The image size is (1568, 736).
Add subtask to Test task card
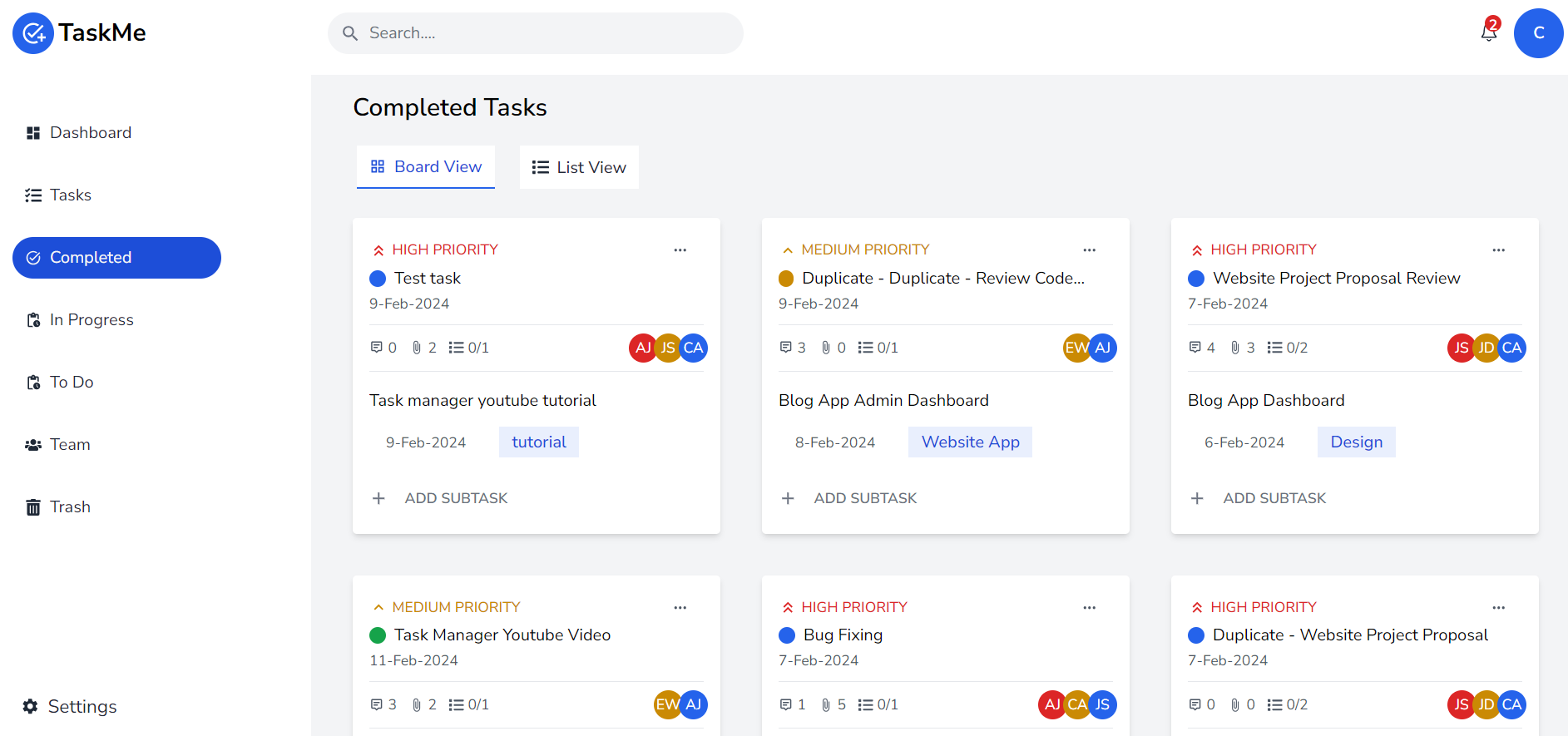click(439, 498)
